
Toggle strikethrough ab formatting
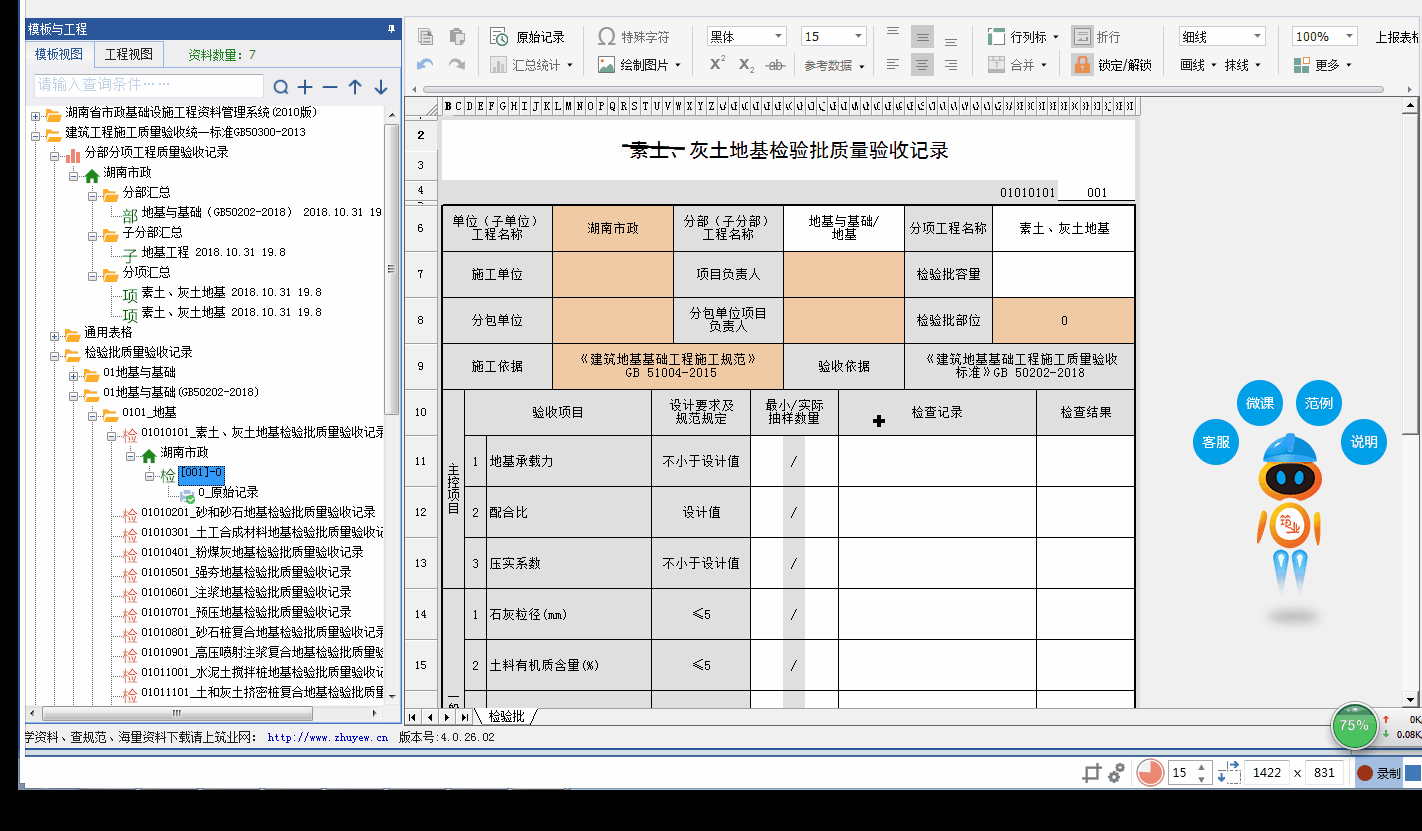774,65
